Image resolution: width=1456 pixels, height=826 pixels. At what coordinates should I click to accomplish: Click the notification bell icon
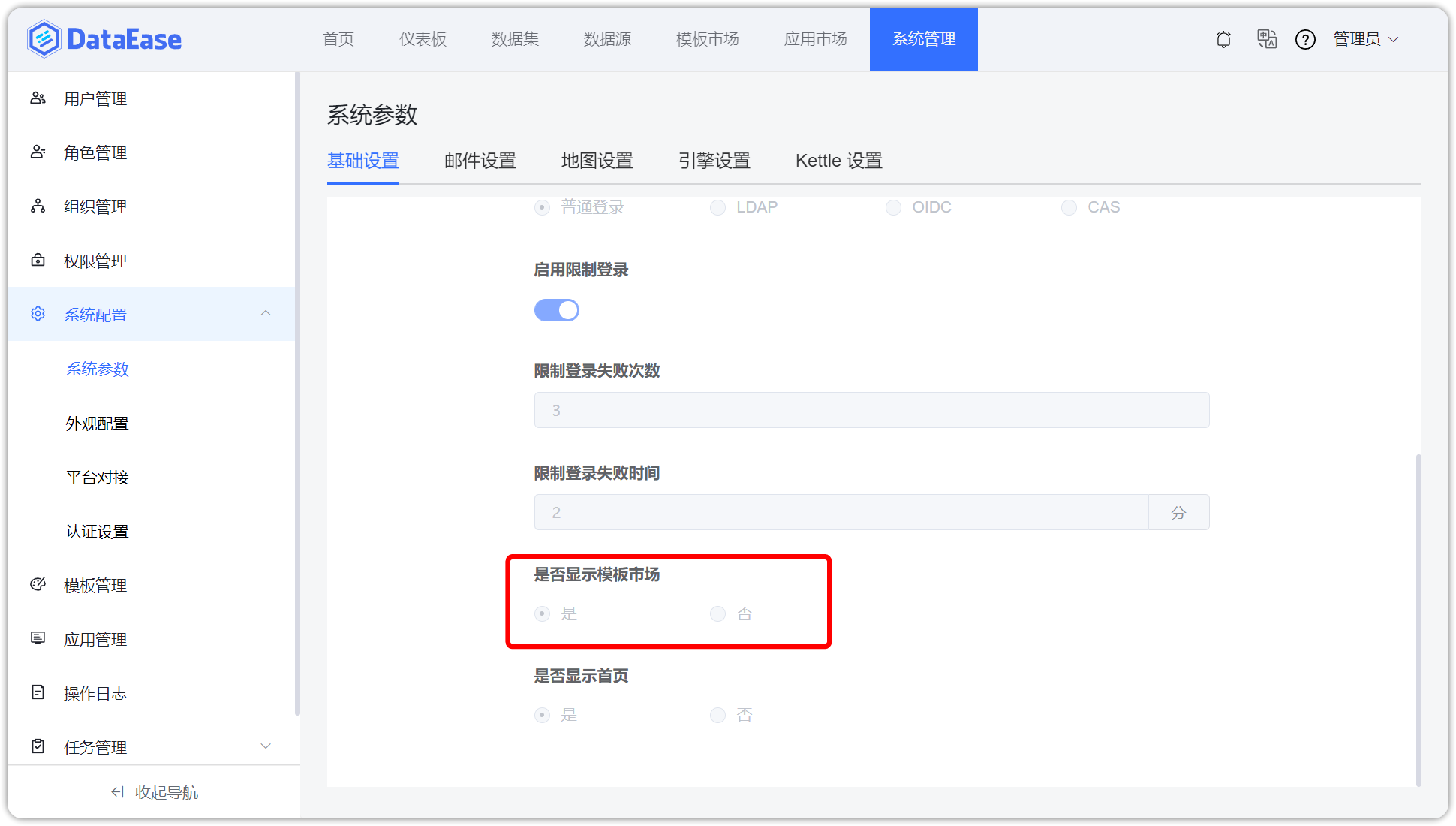[x=1223, y=39]
